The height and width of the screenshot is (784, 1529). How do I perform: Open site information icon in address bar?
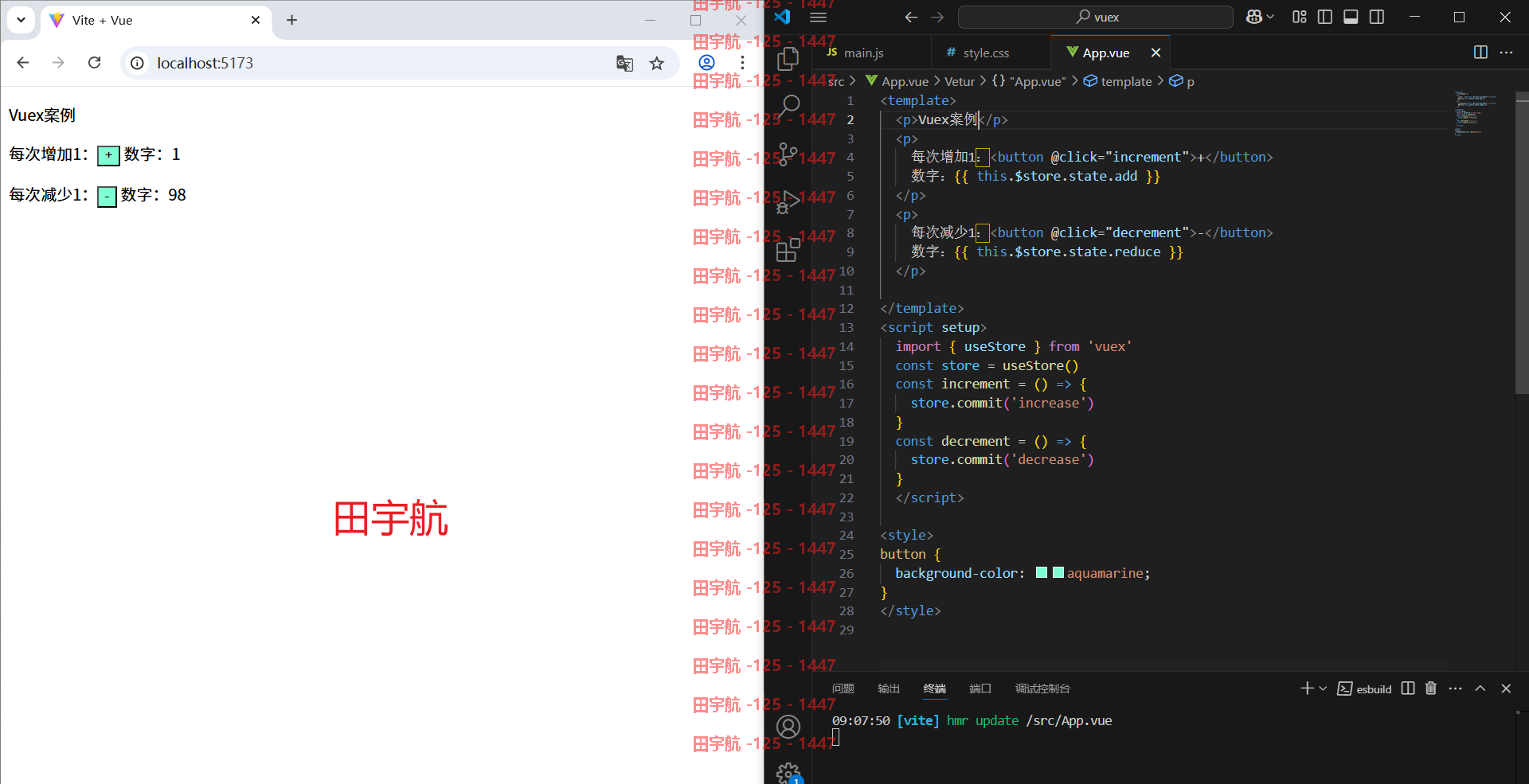point(137,63)
